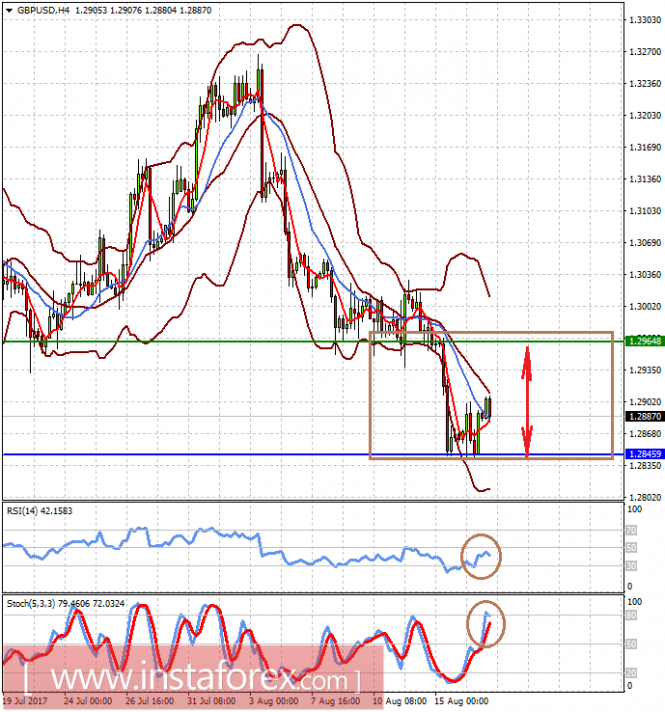Image resolution: width=665 pixels, height=712 pixels.
Task: Select the 80 level on Stochastic scale
Action: tap(631, 615)
